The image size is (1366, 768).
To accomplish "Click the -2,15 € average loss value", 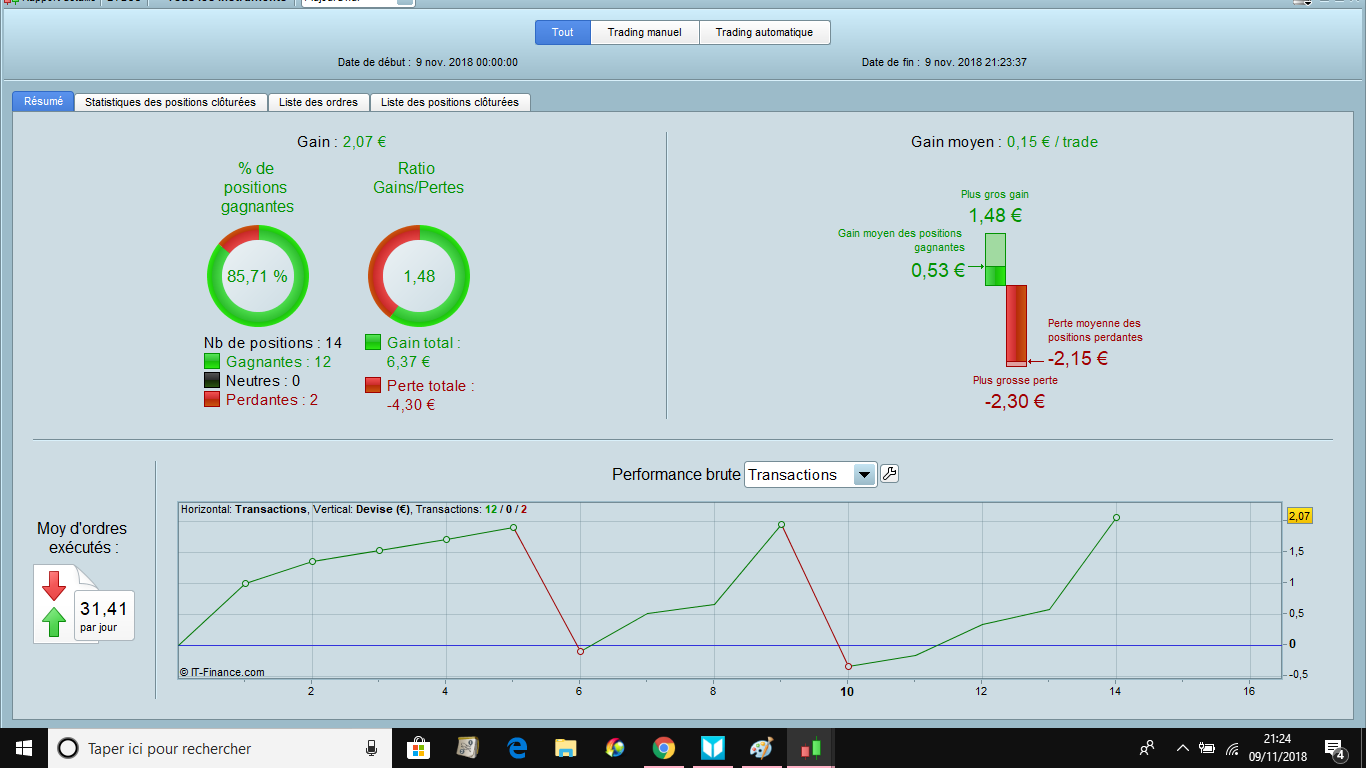I will point(1078,359).
